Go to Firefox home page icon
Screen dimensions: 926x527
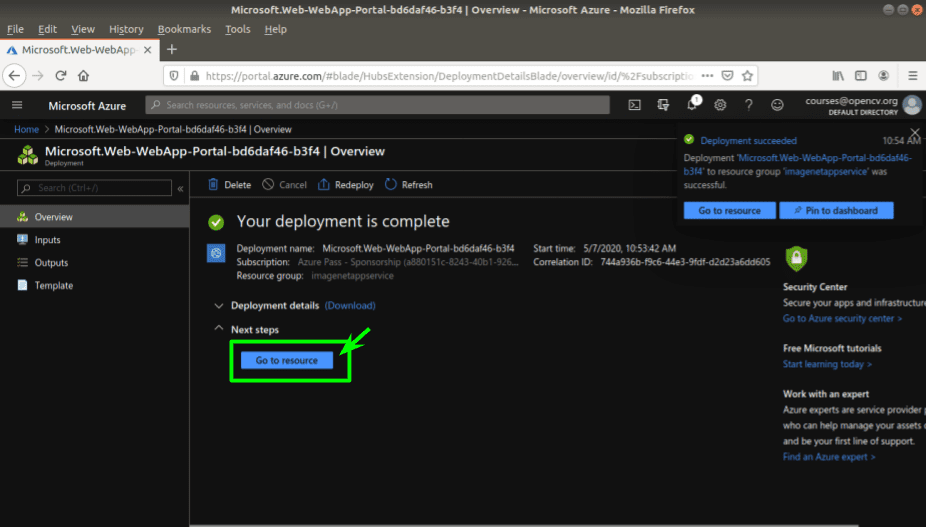[83, 76]
